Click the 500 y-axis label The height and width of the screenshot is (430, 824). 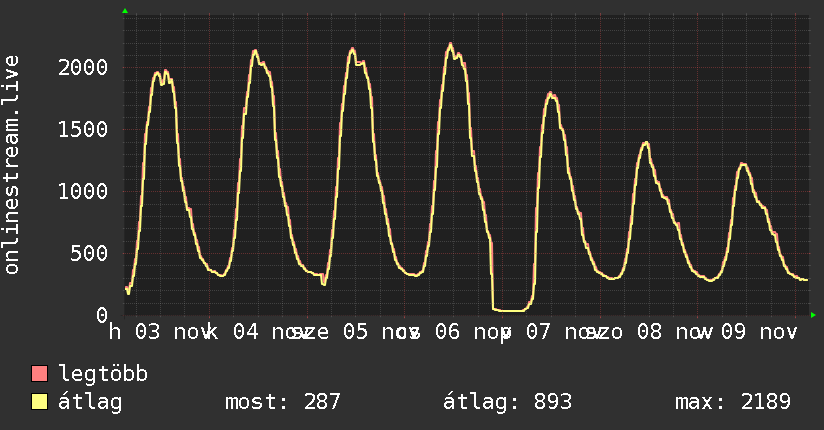pyautogui.click(x=89, y=253)
